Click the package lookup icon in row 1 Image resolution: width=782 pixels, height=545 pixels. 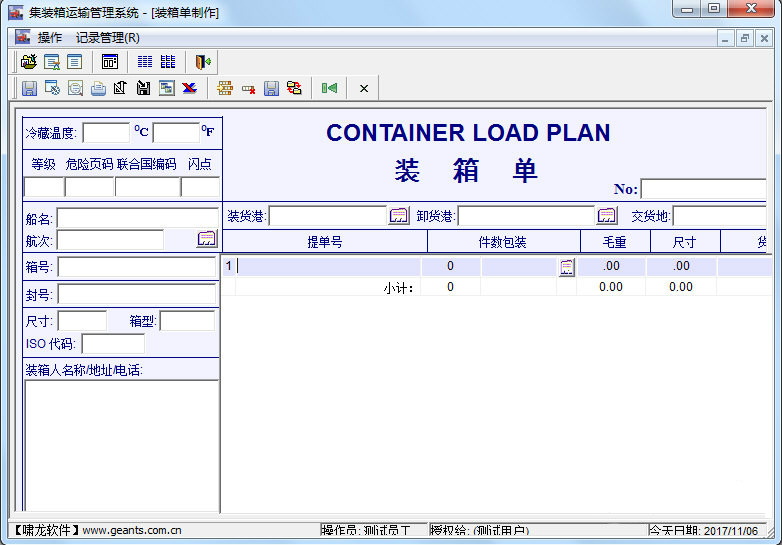click(567, 267)
